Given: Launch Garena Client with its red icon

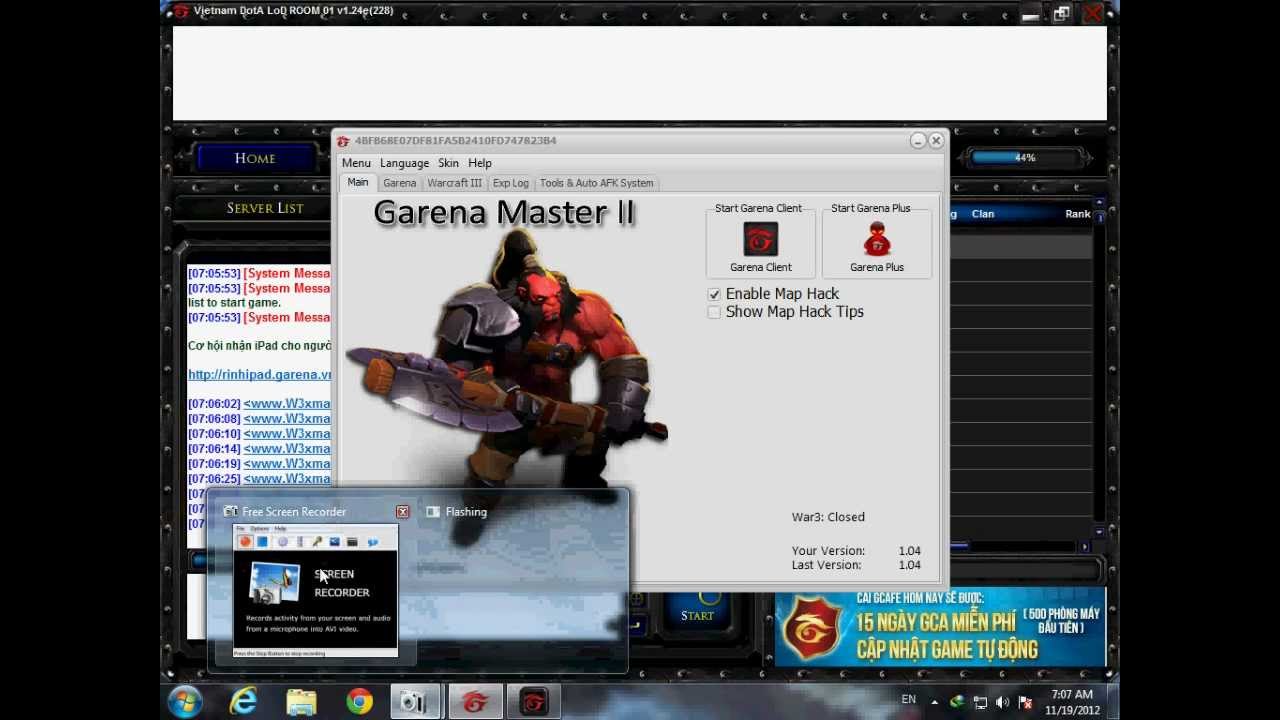Looking at the screenshot, I should point(760,240).
